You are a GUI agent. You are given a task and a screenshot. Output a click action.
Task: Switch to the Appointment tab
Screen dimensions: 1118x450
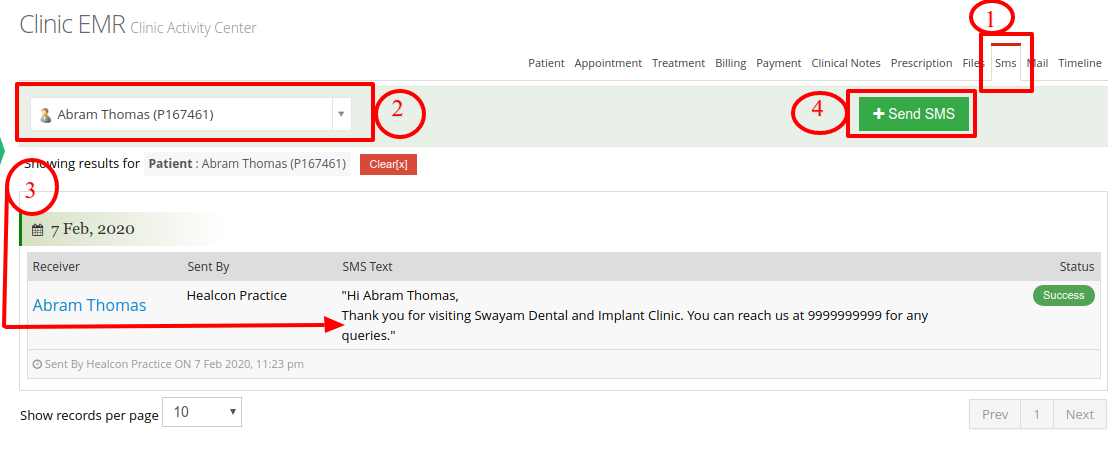pos(607,63)
